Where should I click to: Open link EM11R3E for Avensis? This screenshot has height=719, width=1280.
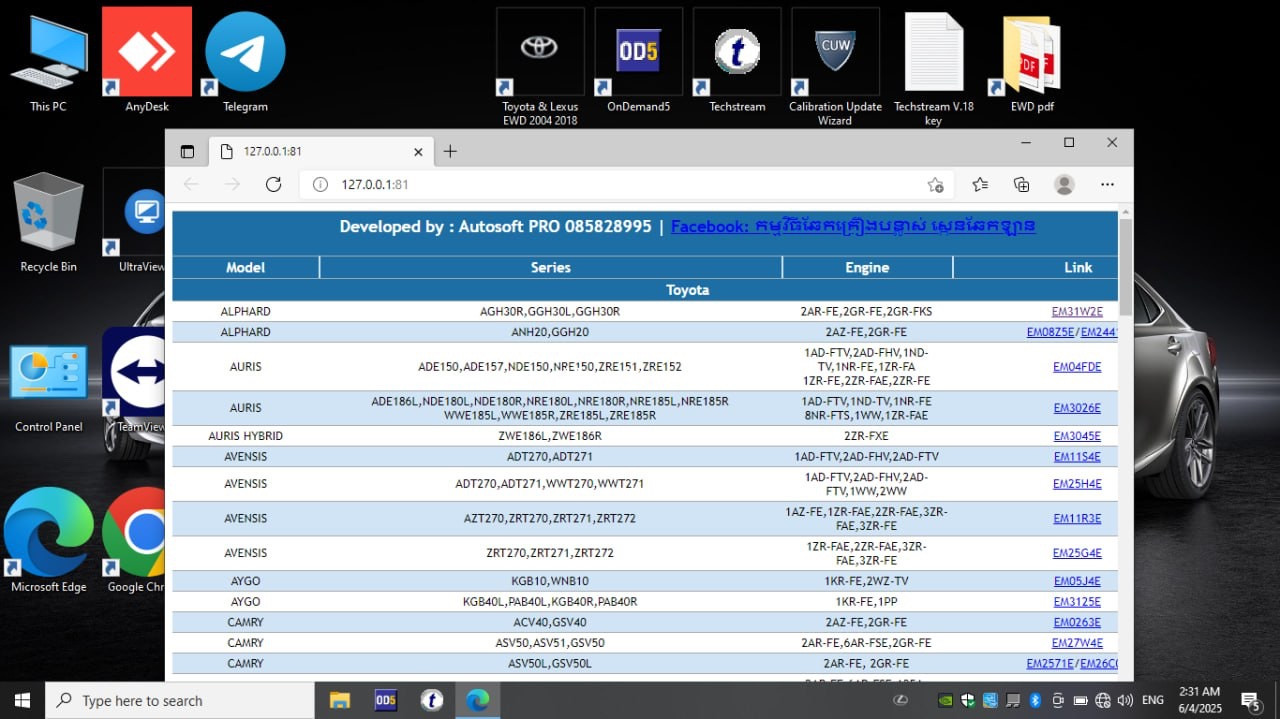(x=1077, y=519)
